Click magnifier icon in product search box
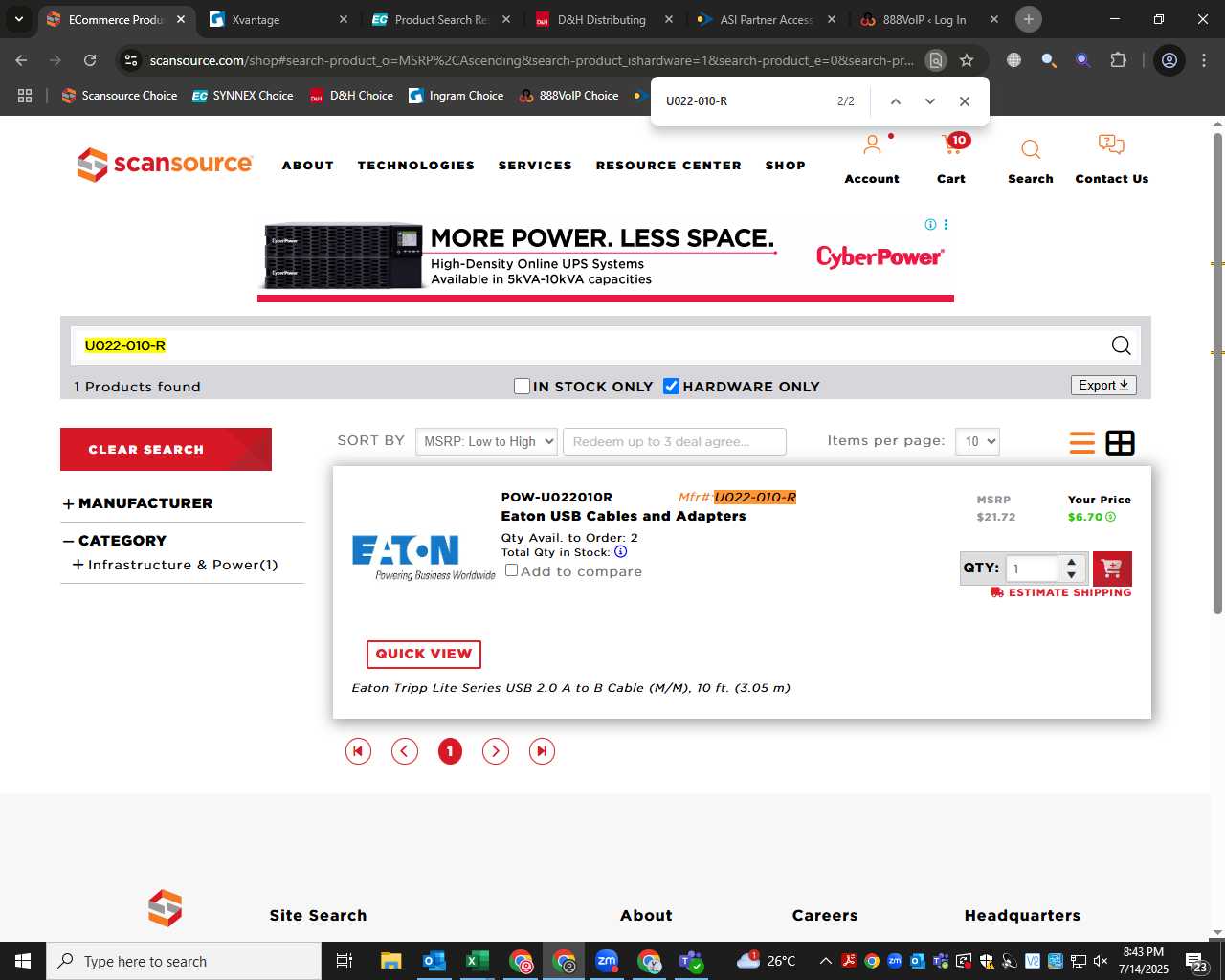The image size is (1225, 980). pos(1122,345)
